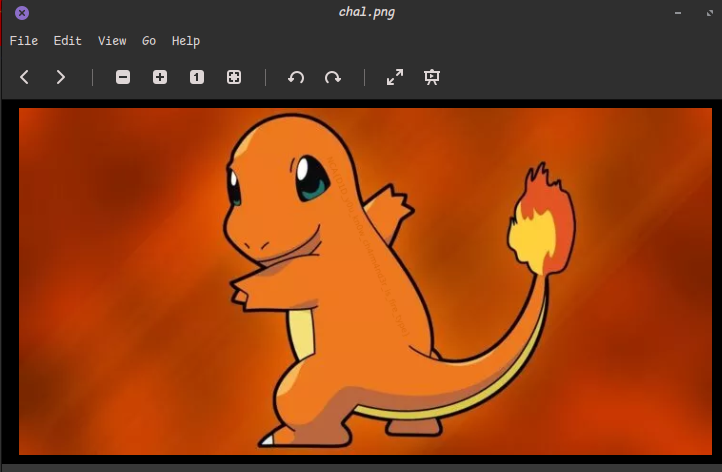722x472 pixels.
Task: Open the Go menu
Action: point(149,41)
